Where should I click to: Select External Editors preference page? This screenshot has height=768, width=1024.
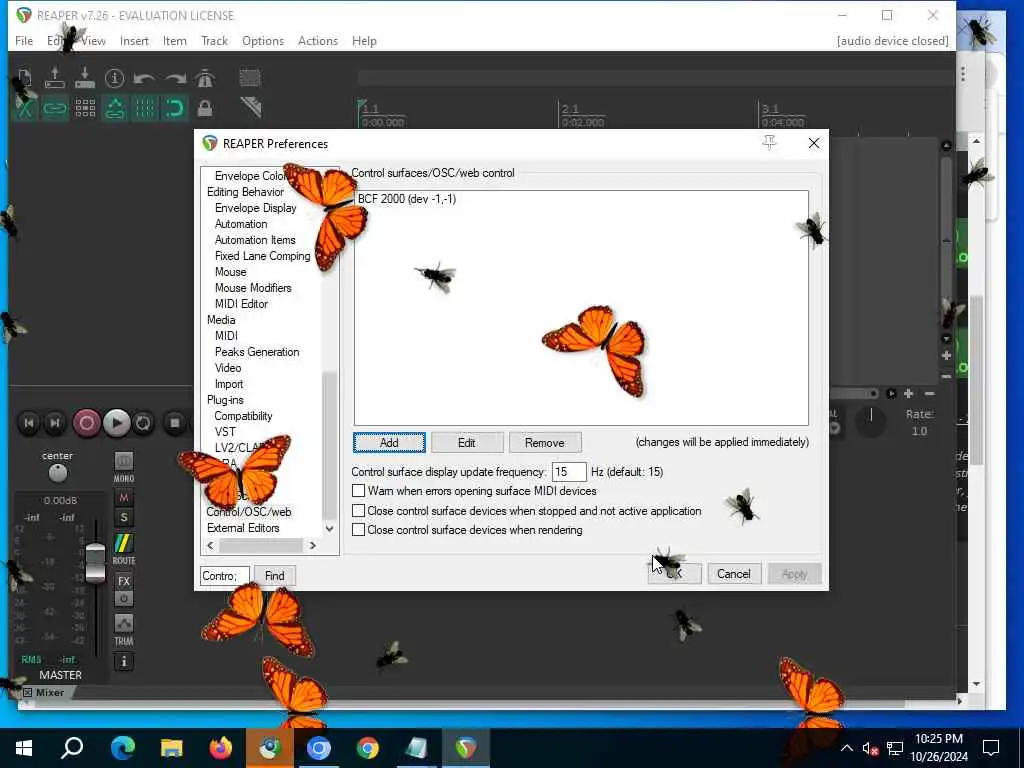pos(243,528)
